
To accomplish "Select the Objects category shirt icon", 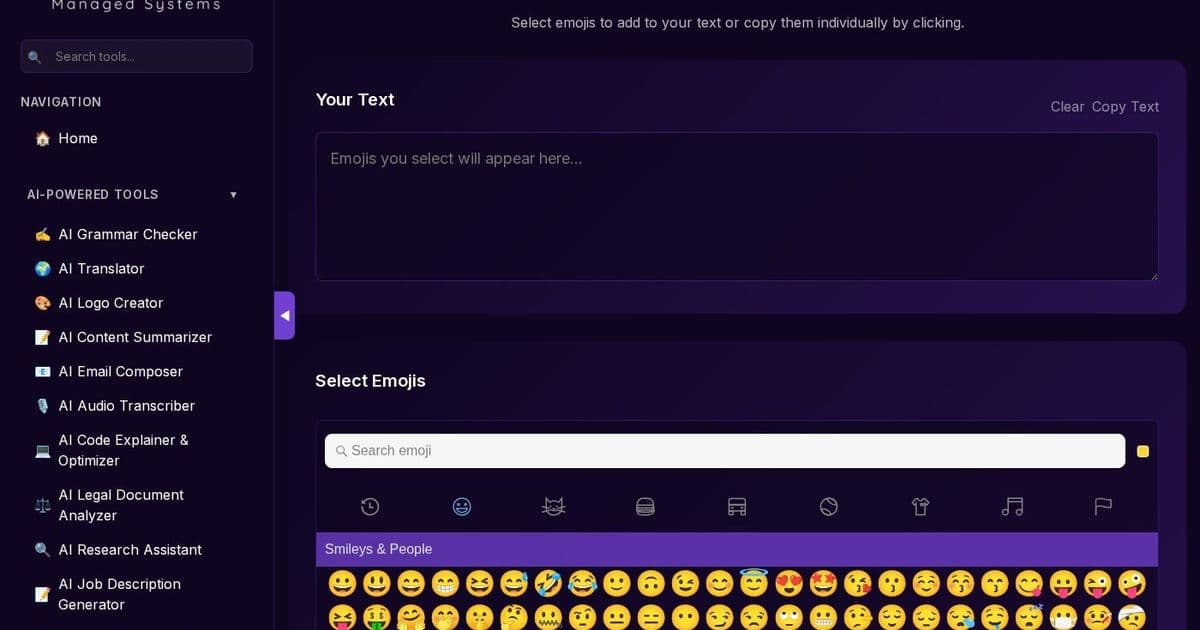I will (920, 506).
